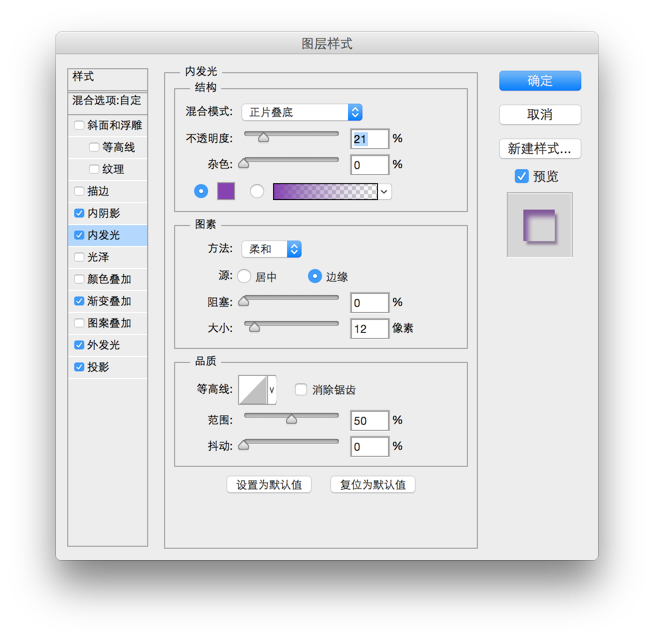Choose 边缘 as glow source

315,276
